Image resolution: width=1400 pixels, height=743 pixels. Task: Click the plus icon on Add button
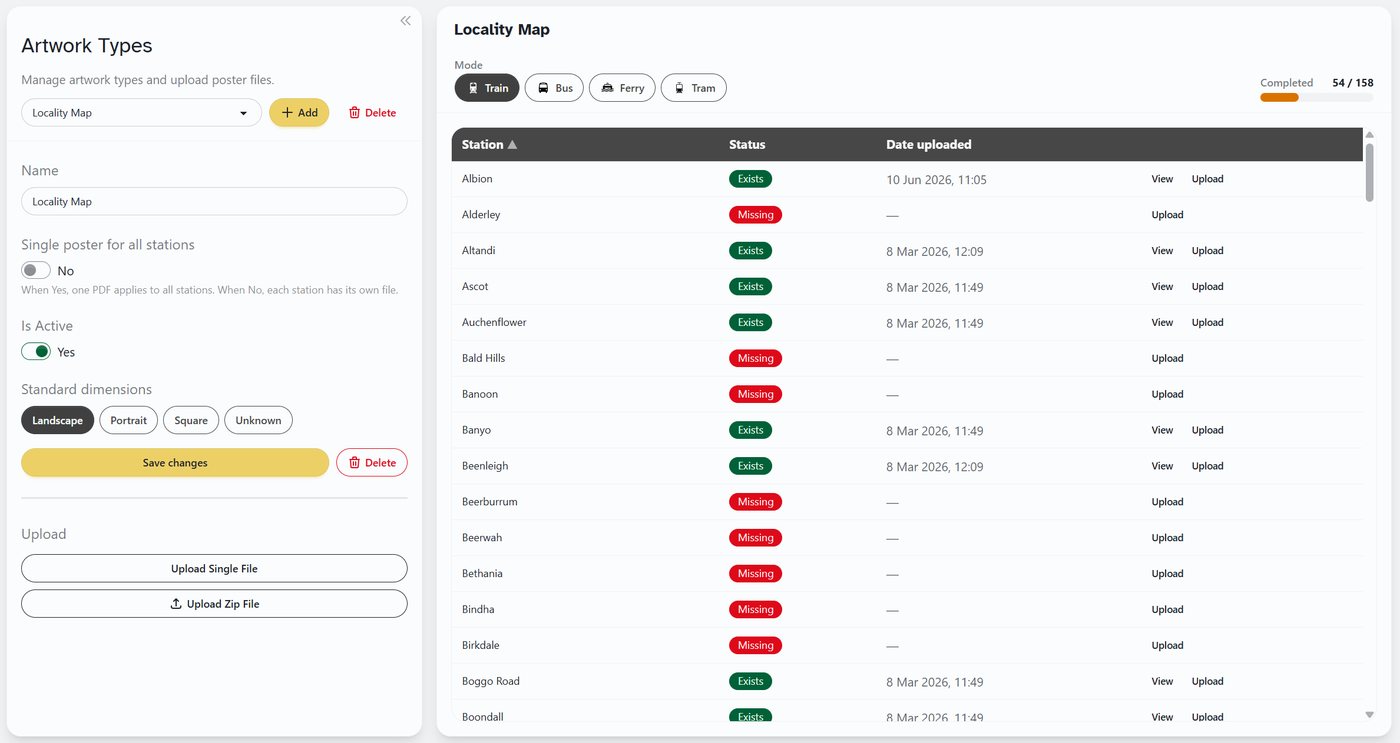(287, 113)
